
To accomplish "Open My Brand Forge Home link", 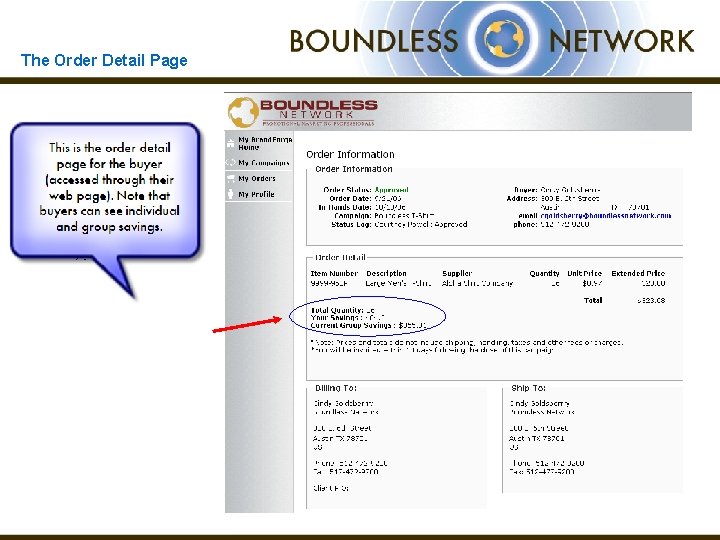I will point(265,143).
